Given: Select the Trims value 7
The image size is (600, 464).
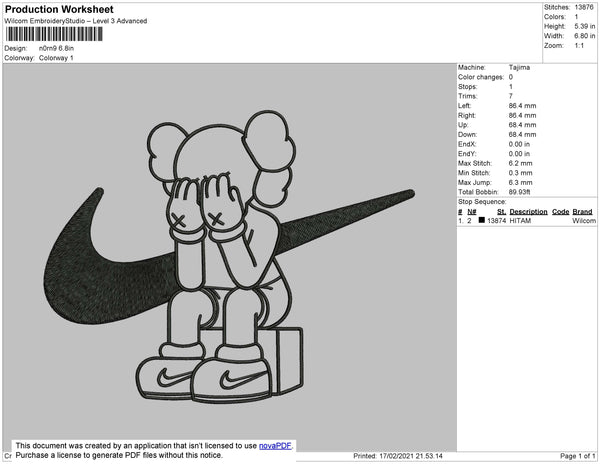Looking at the screenshot, I should [x=510, y=96].
